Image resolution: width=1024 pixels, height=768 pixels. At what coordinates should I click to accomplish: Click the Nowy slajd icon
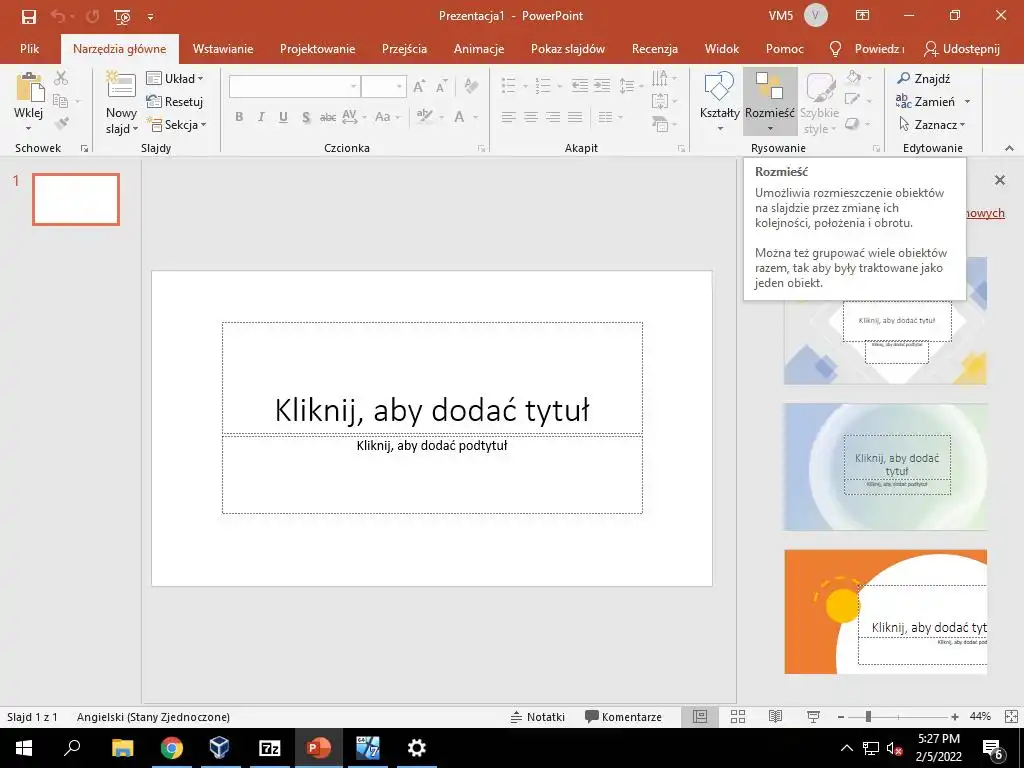(121, 86)
